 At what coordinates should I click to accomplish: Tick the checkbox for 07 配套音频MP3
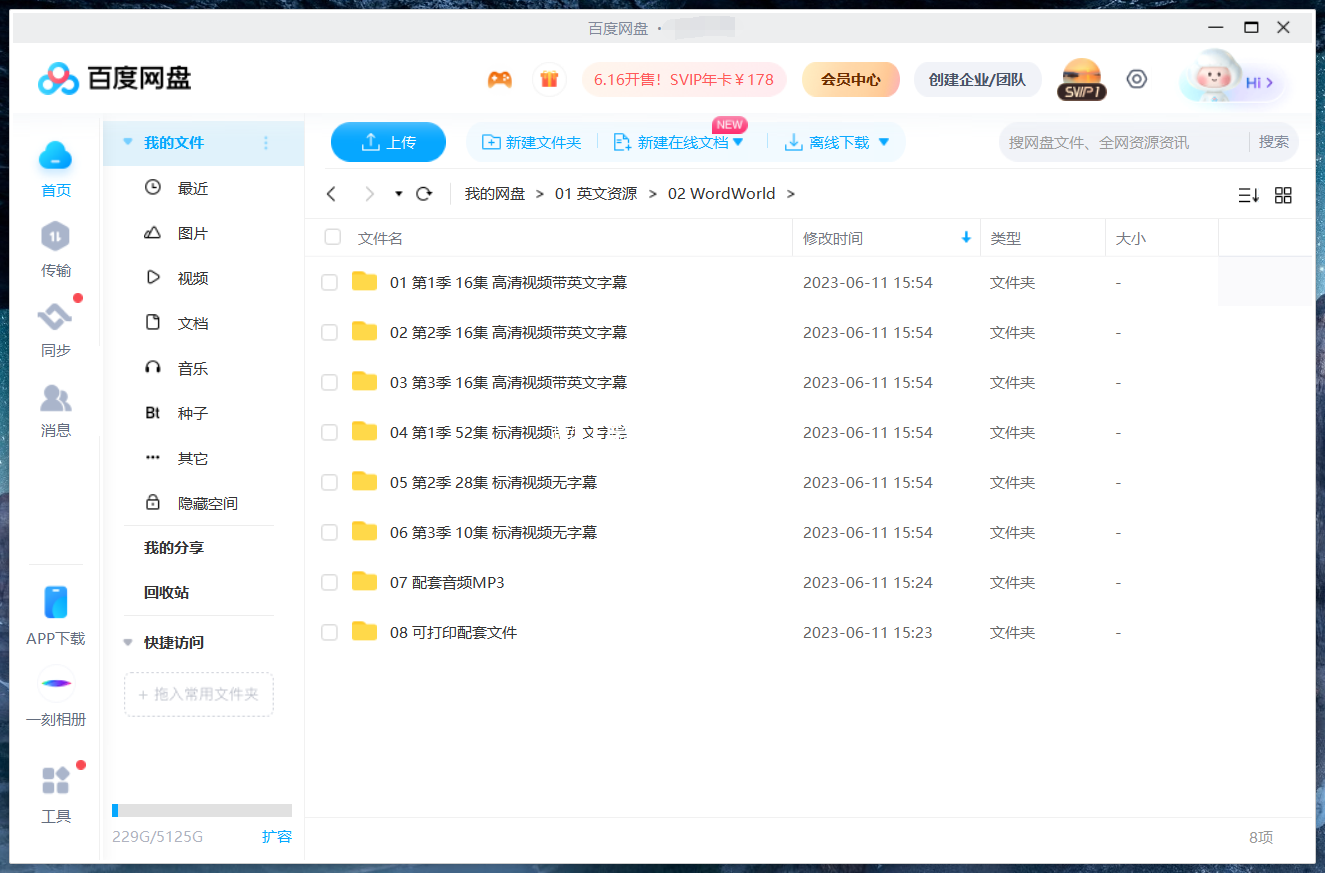tap(329, 582)
